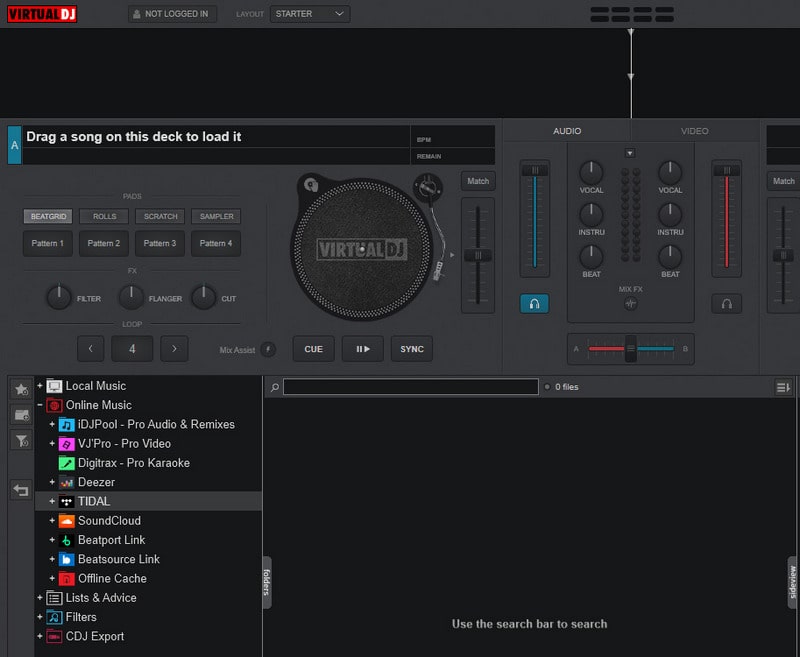The image size is (800, 657).
Task: Click deck A pitch slider handle
Action: 478,255
